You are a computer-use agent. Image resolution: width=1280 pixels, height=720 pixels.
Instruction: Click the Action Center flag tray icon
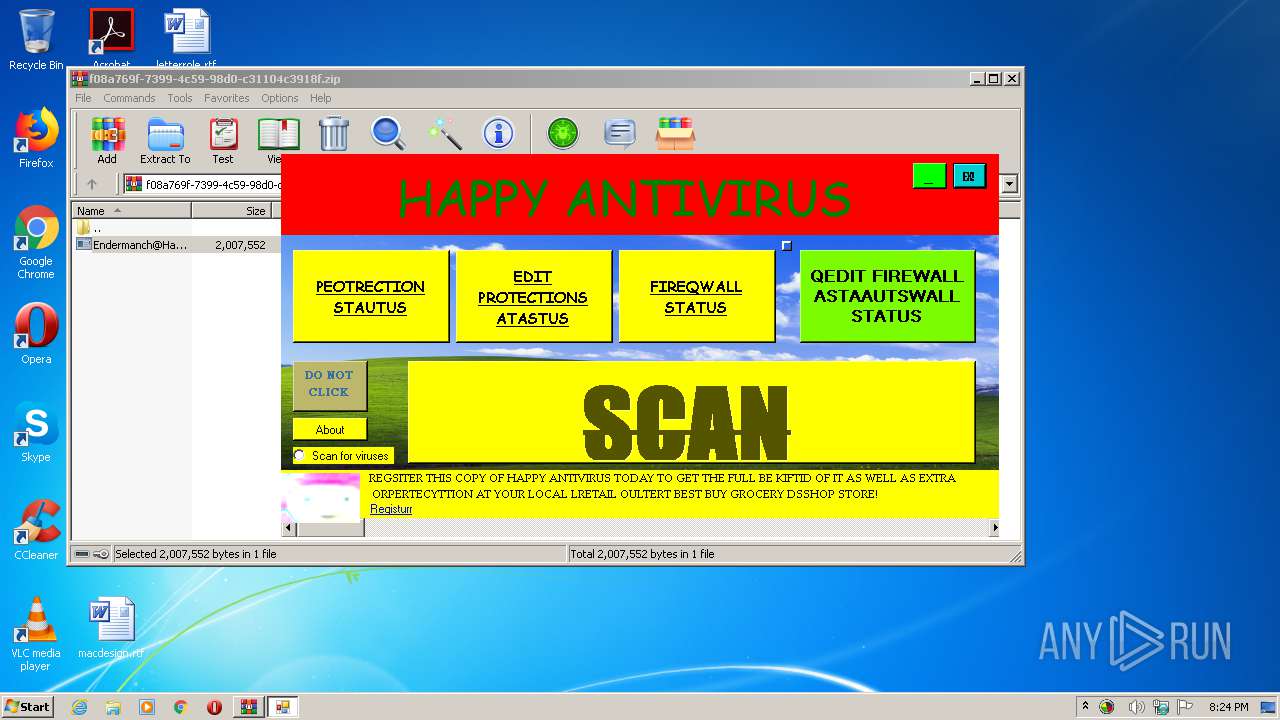click(1185, 707)
